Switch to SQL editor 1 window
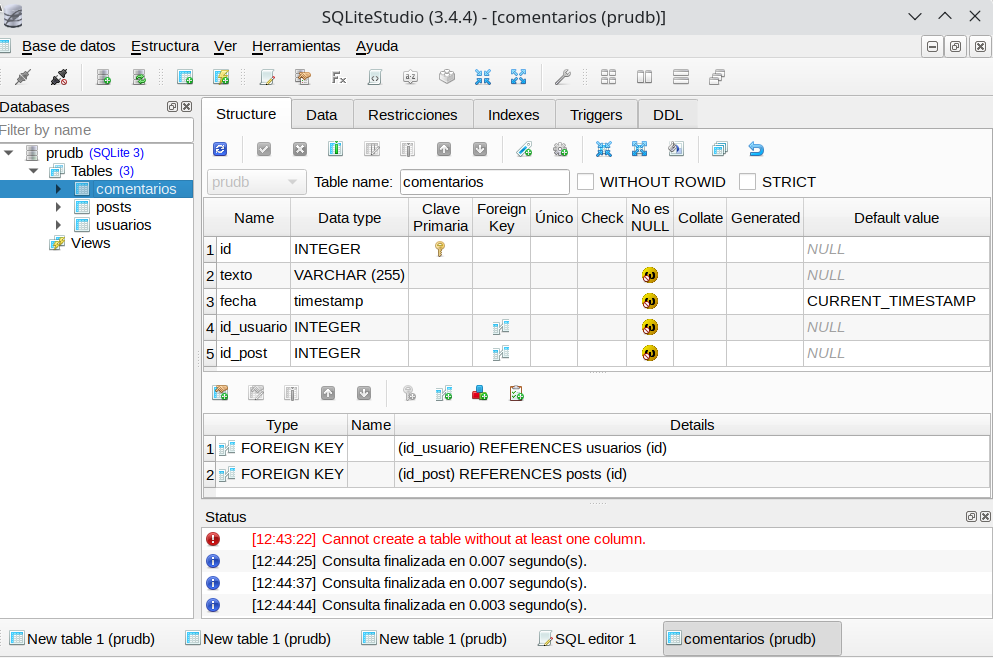This screenshot has width=993, height=658. 586,639
